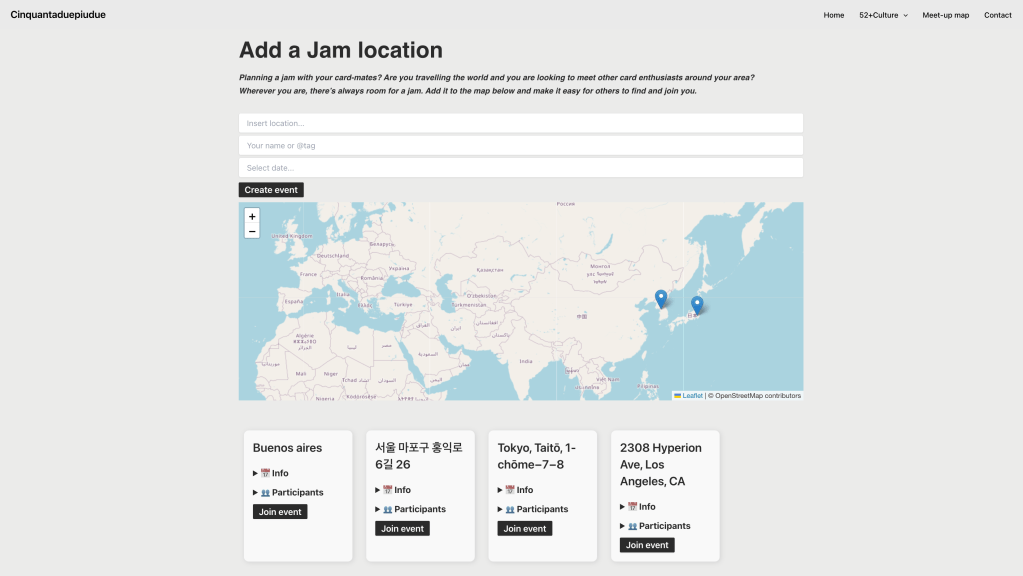Join the Tokyo, Taitō event
The height and width of the screenshot is (576, 1023).
(524, 529)
